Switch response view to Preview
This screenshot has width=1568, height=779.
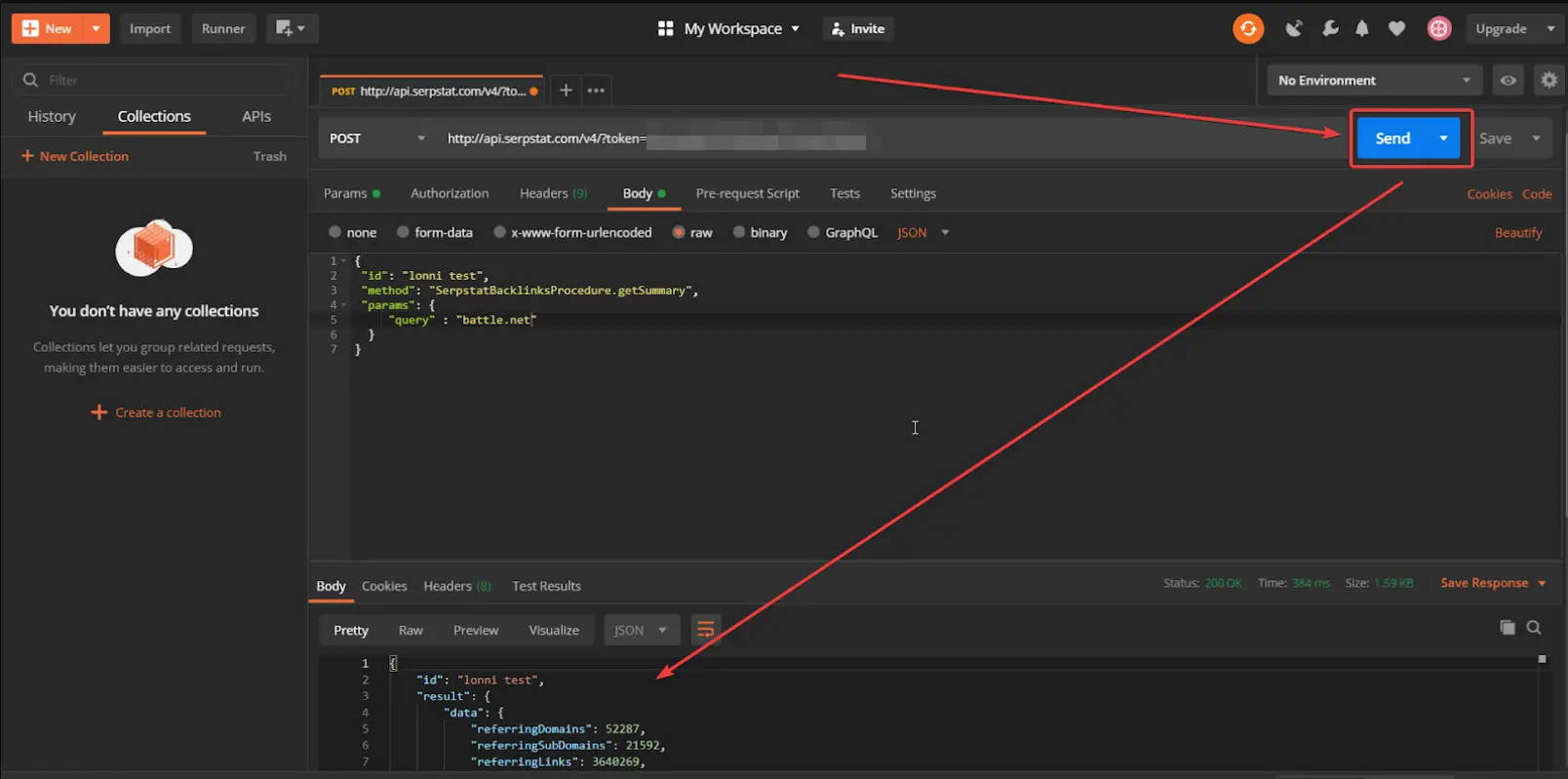coord(476,630)
